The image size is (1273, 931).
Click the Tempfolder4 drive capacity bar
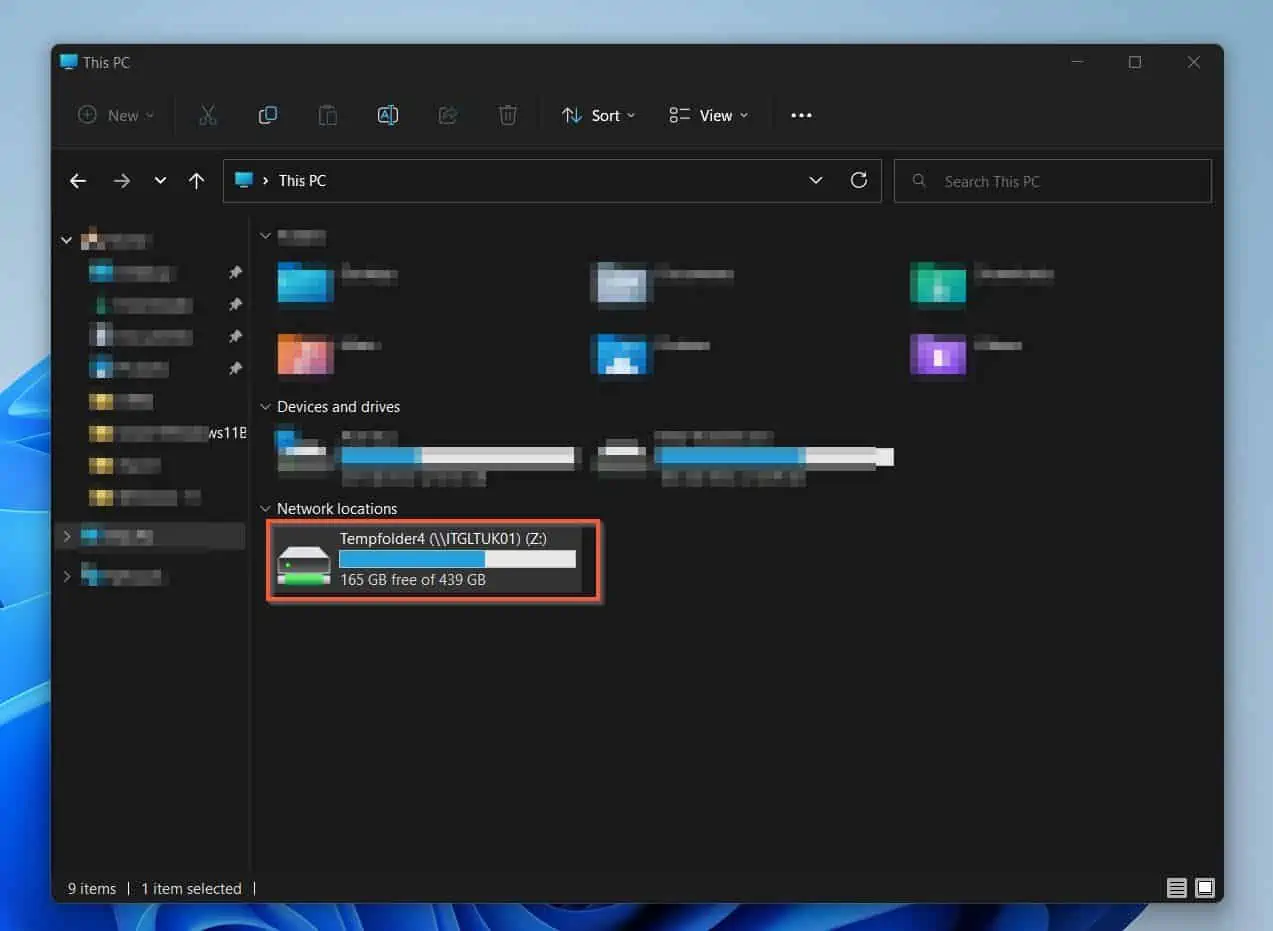coord(457,559)
